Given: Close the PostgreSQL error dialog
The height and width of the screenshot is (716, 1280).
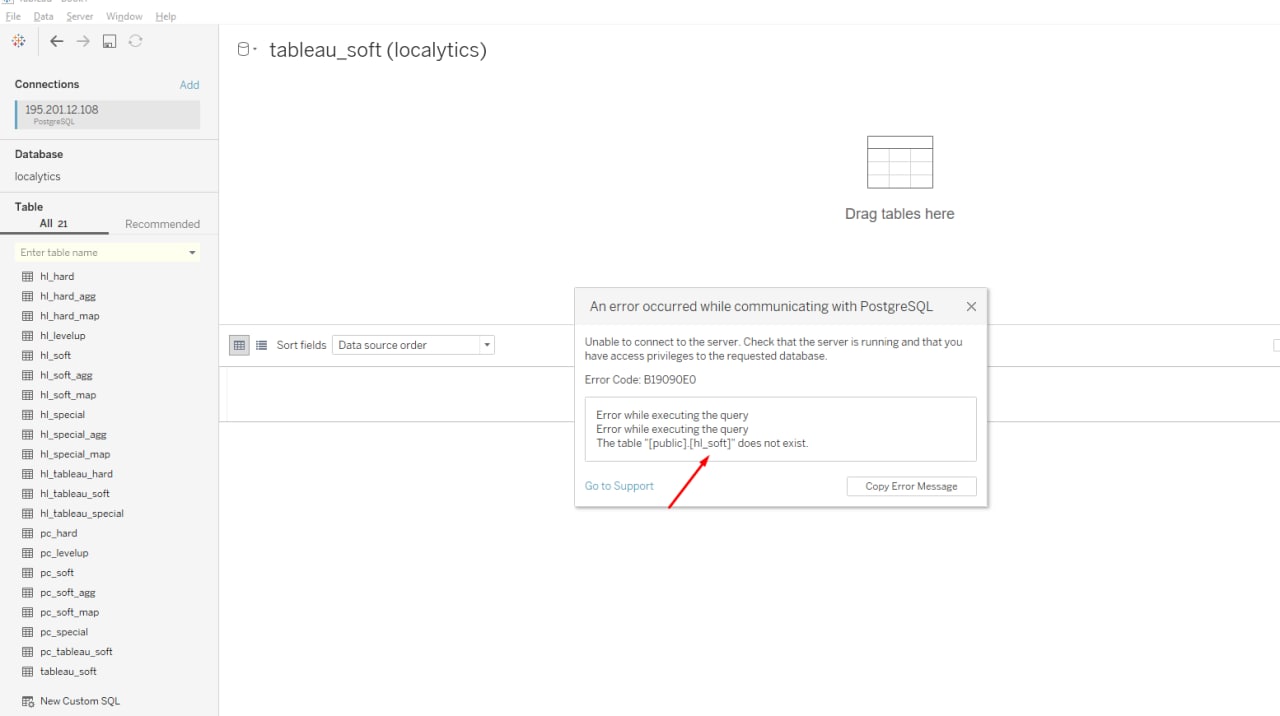Looking at the screenshot, I should click(x=971, y=307).
